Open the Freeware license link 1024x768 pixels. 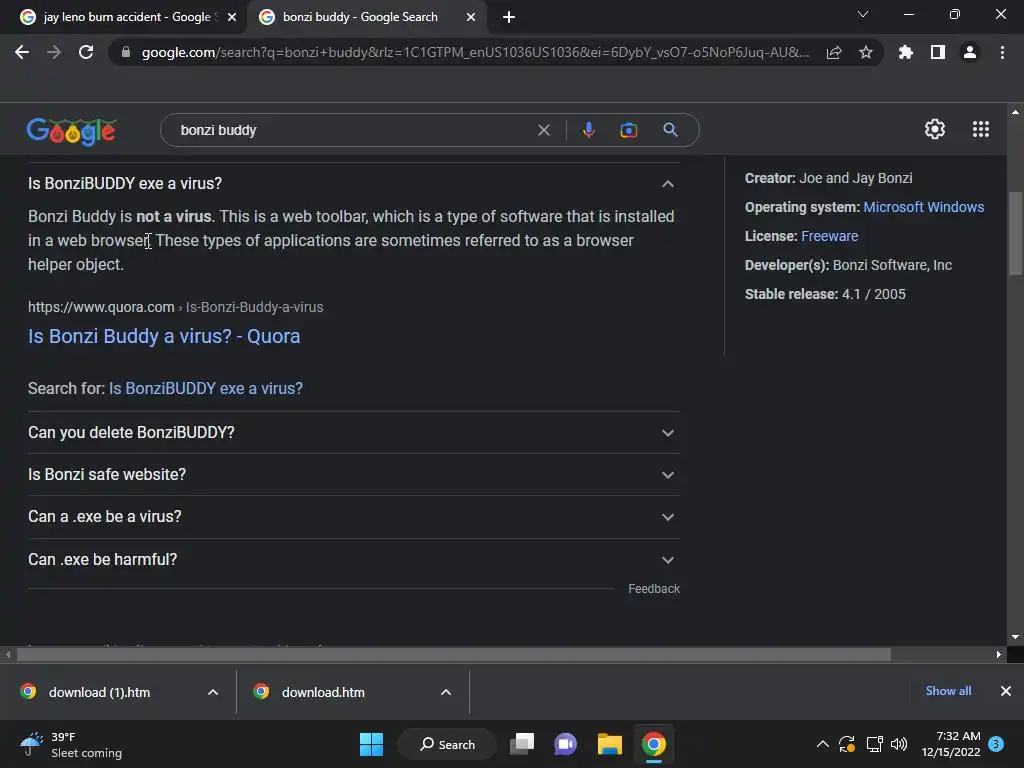click(829, 236)
